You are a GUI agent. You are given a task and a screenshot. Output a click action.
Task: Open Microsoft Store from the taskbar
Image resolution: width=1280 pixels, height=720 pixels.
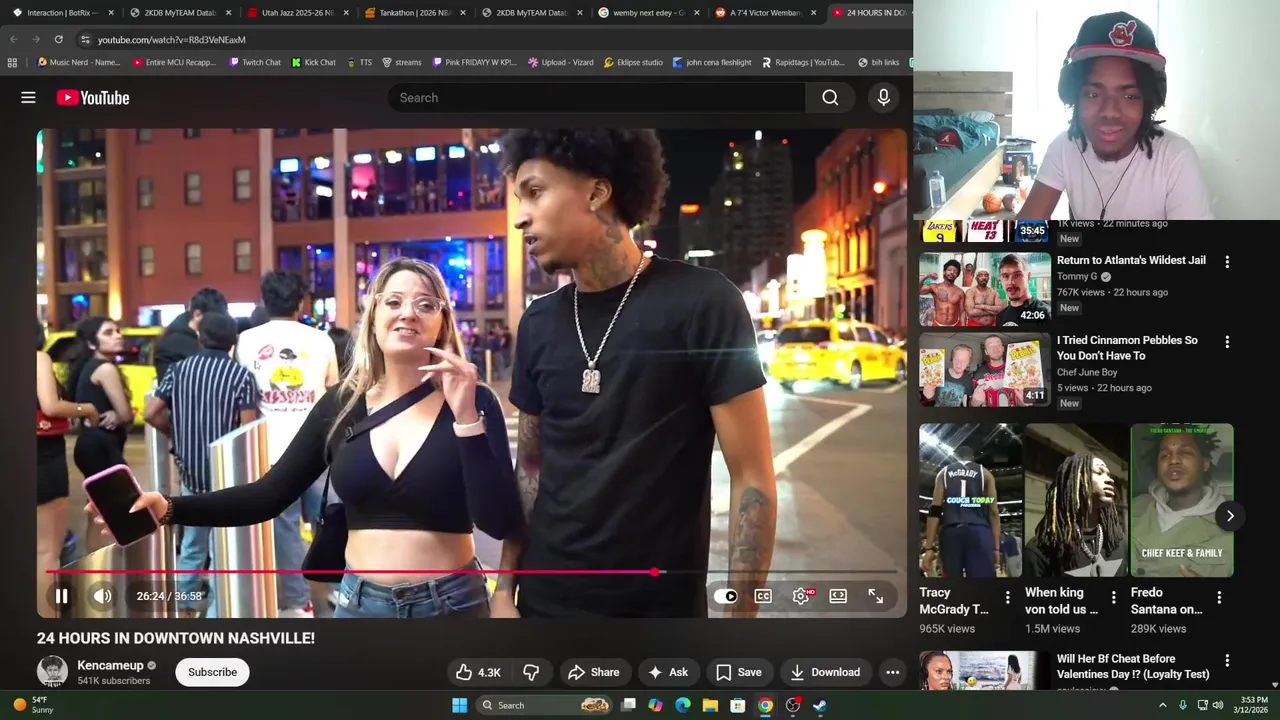[x=738, y=705]
